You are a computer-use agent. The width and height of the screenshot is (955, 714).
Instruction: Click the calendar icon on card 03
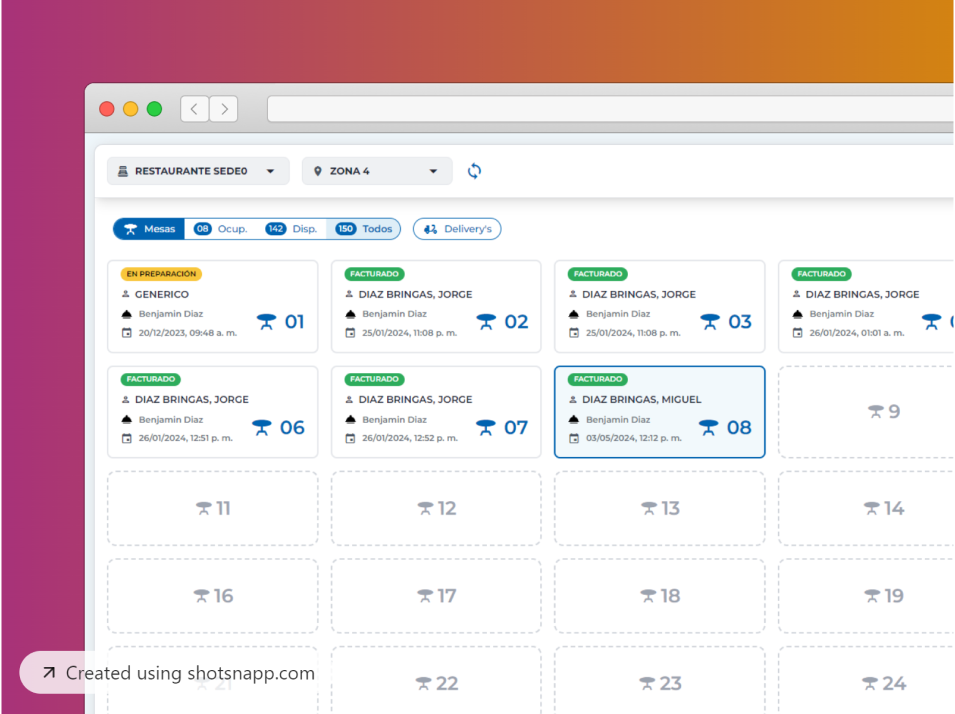[x=574, y=333]
